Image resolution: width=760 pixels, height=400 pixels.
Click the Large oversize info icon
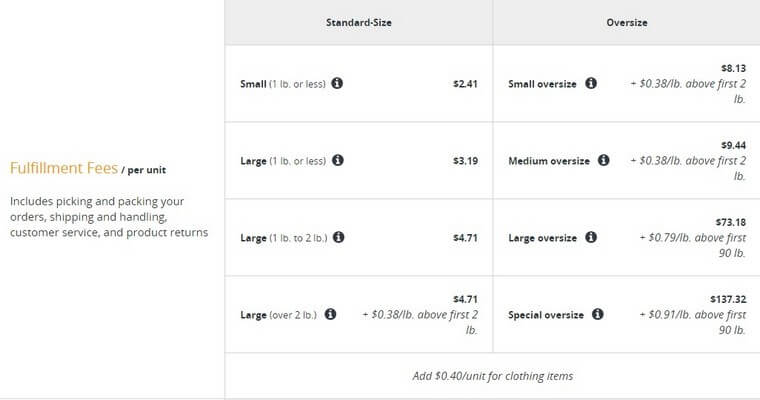(x=591, y=238)
